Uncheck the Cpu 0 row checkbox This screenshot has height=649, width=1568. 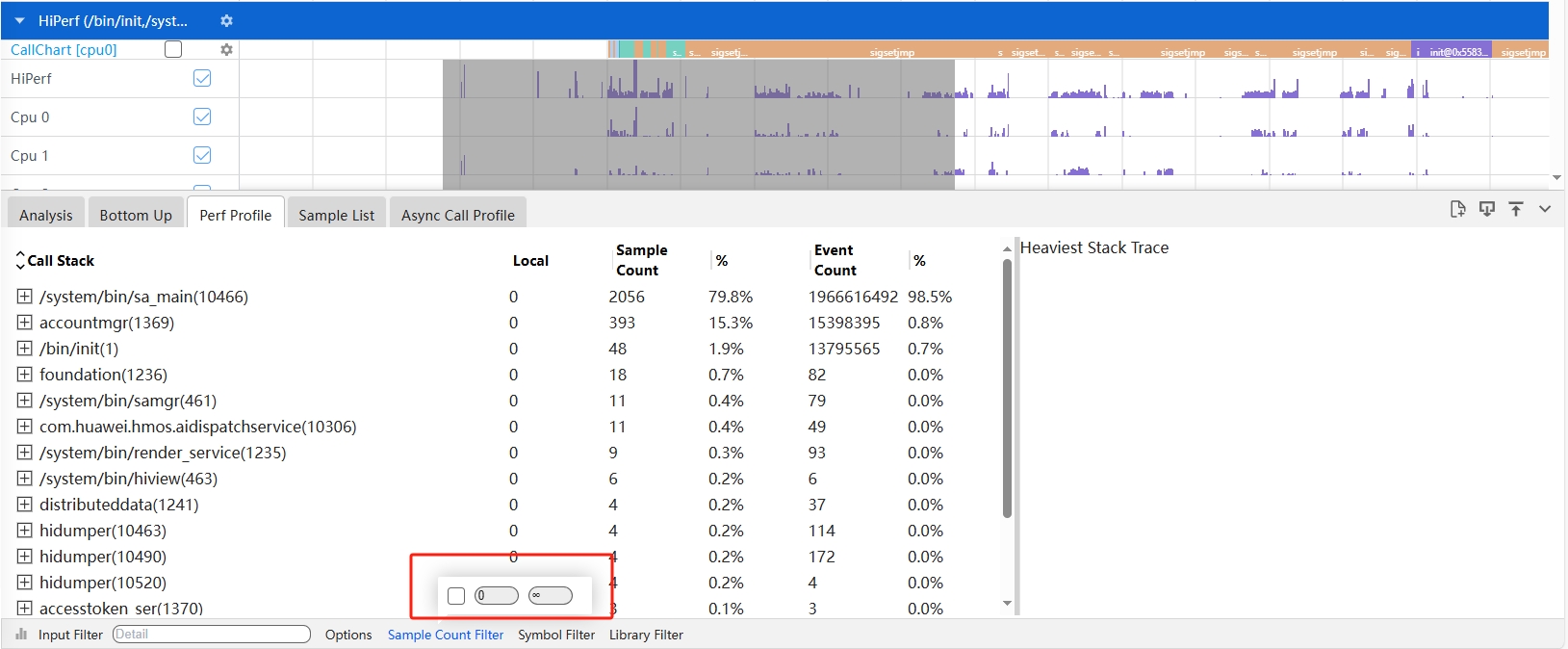coord(202,117)
